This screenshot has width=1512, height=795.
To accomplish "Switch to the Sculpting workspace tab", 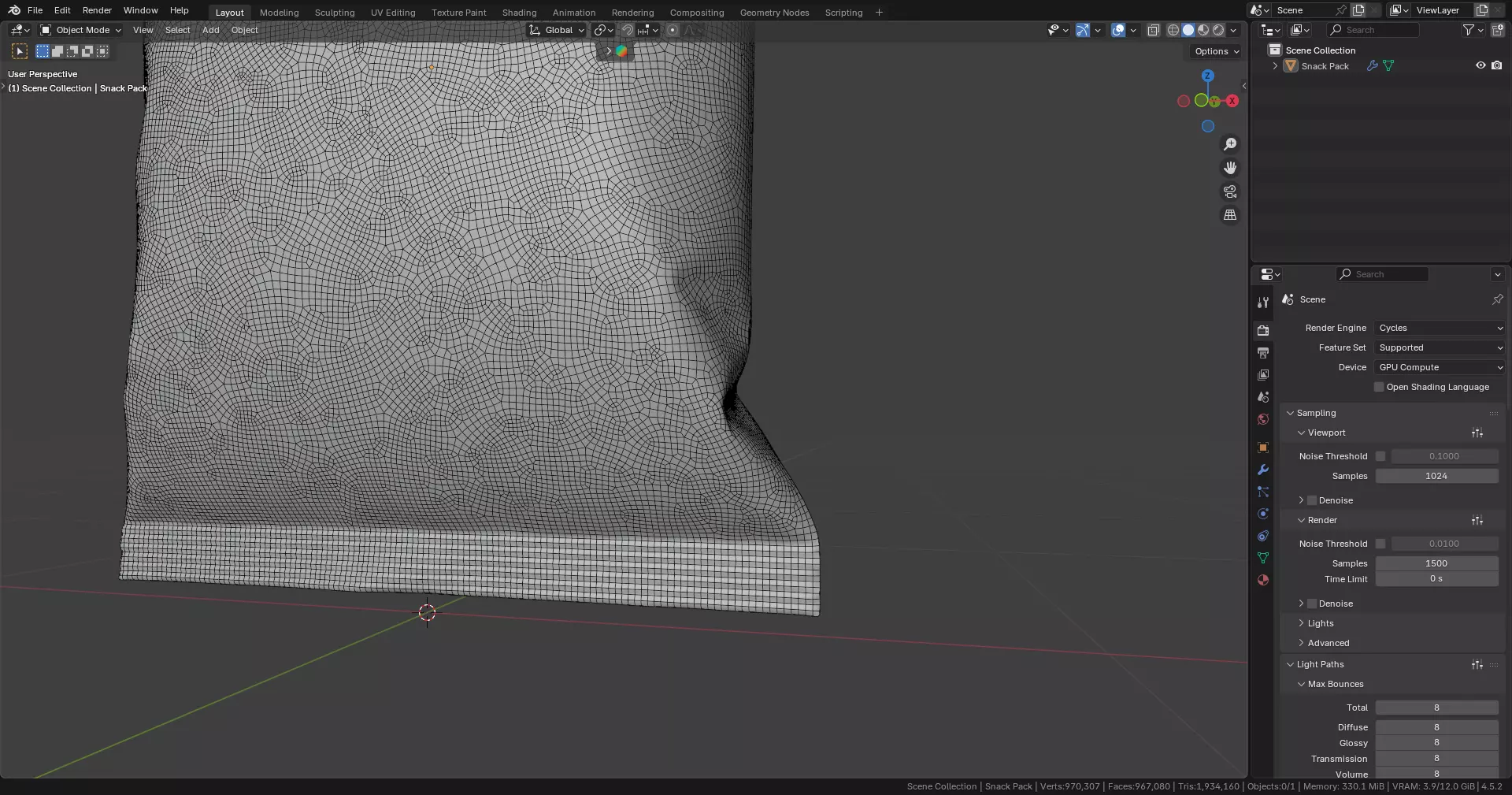I will tap(335, 13).
